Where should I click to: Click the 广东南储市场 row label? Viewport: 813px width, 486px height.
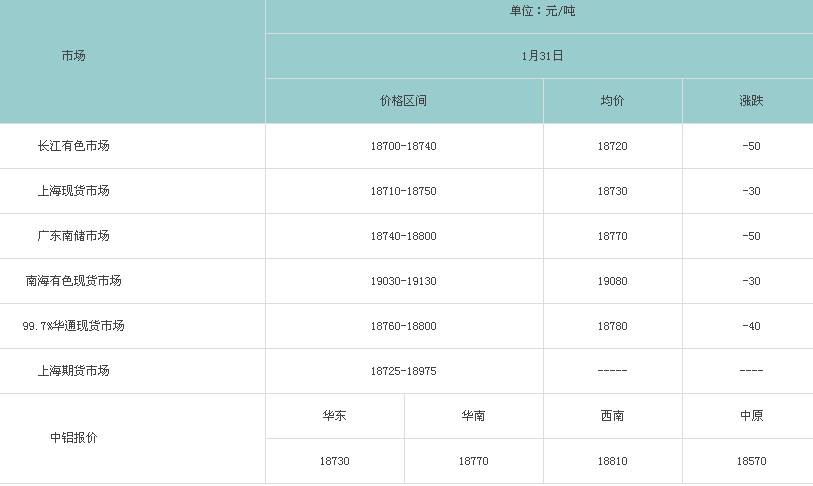pyautogui.click(x=74, y=236)
